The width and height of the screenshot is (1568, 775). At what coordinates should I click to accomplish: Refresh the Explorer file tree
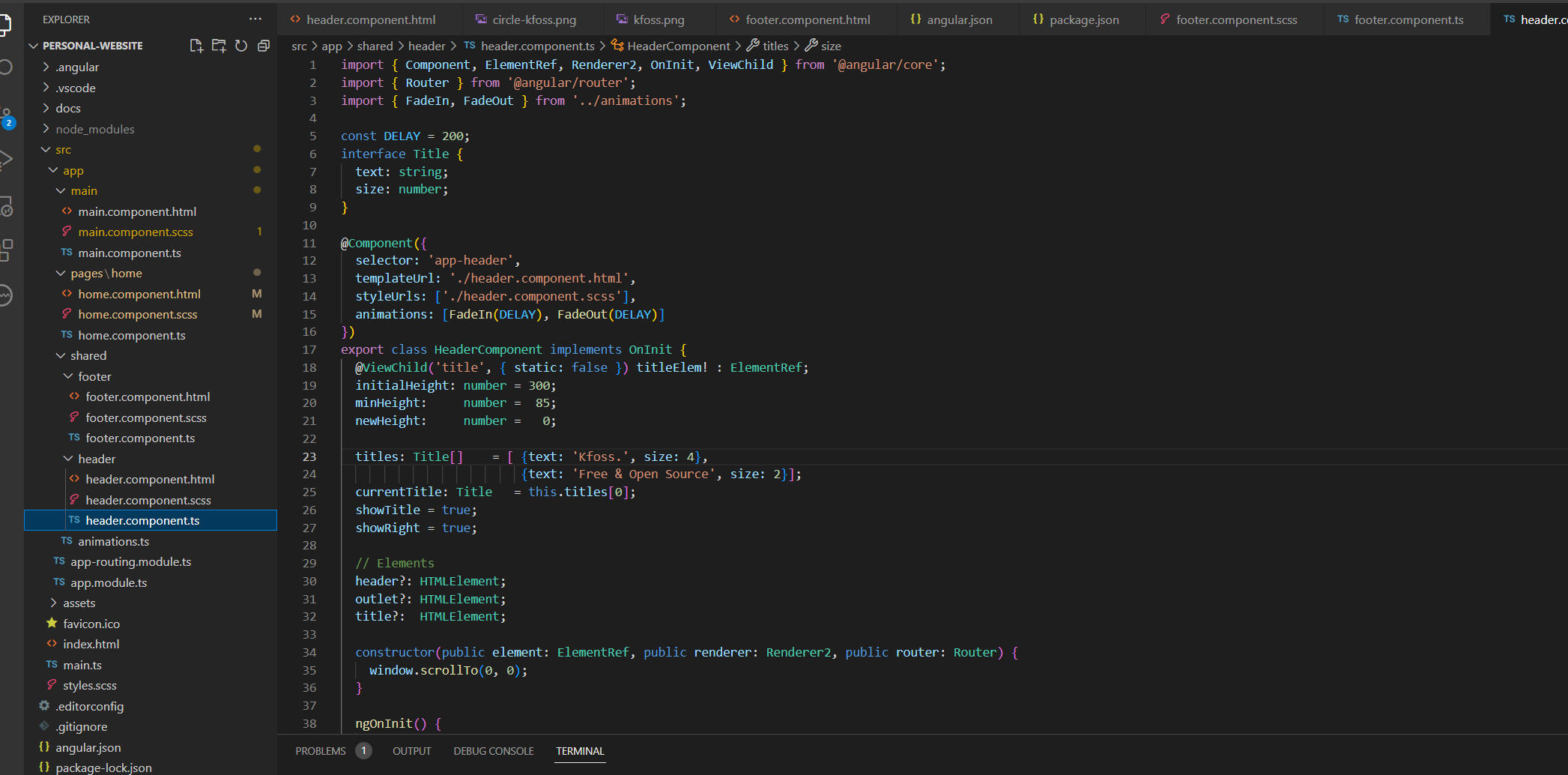click(241, 46)
